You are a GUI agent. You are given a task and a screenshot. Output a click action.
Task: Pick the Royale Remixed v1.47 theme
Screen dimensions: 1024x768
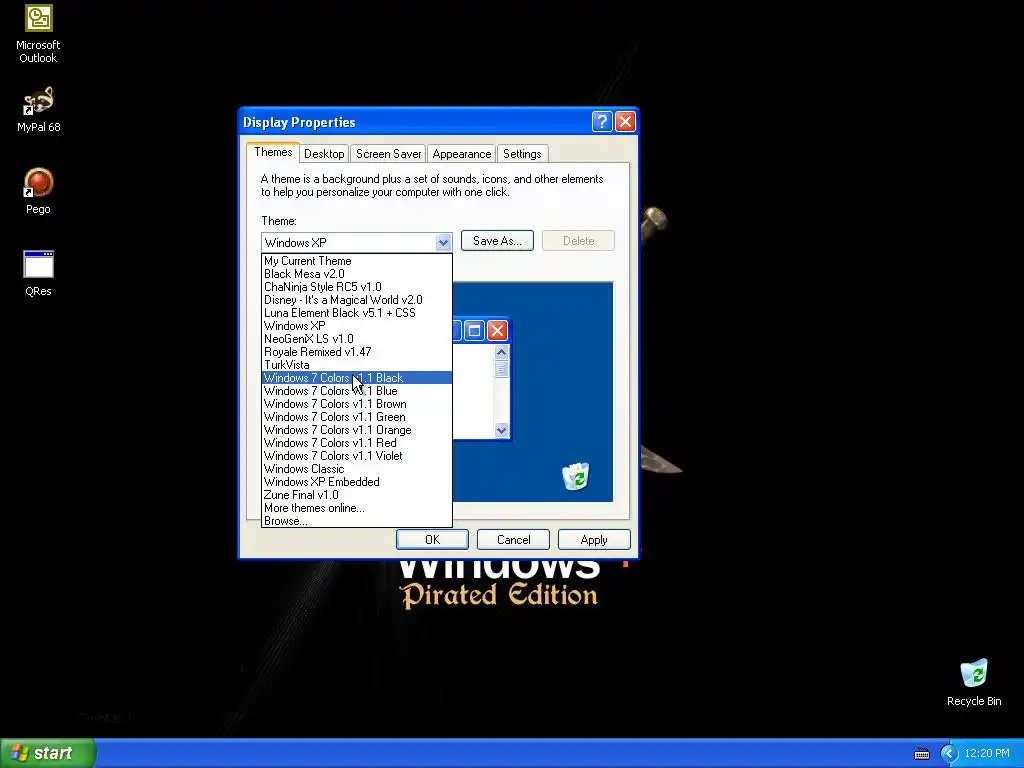point(357,352)
